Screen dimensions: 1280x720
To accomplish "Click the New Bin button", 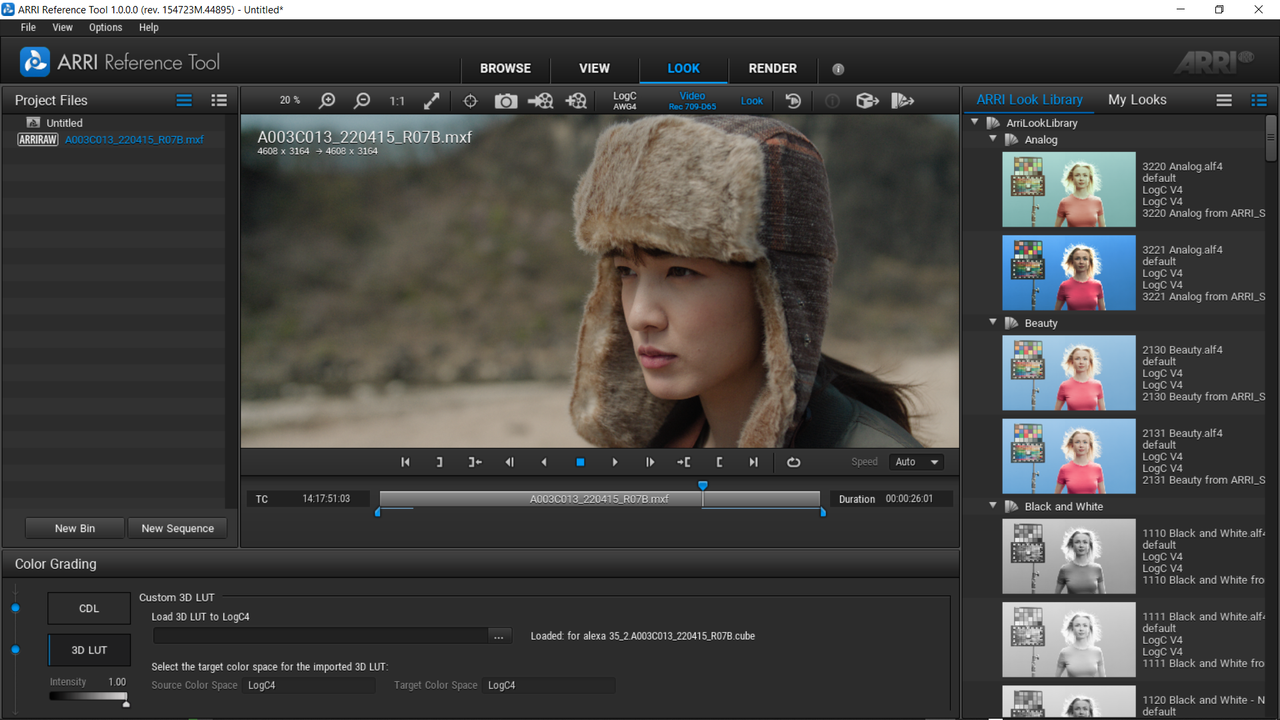I will [x=75, y=528].
